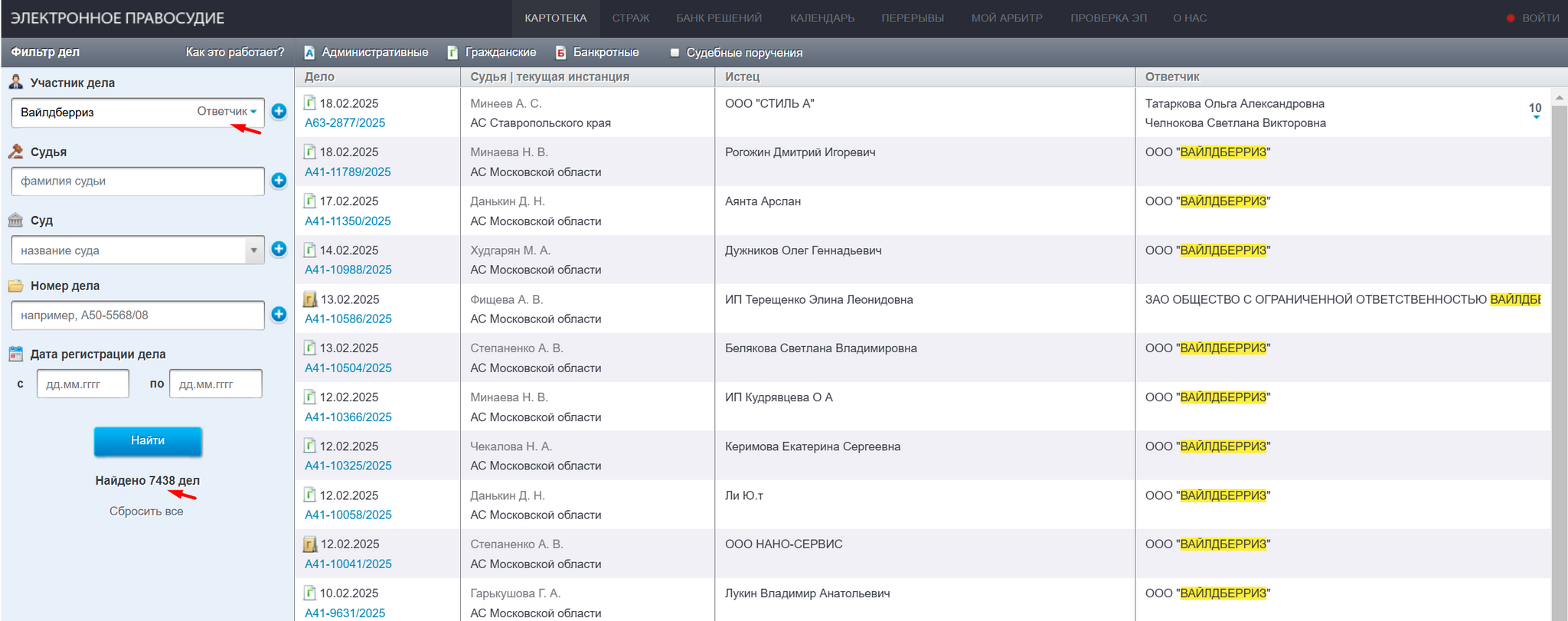Image resolution: width=1568 pixels, height=621 pixels.
Task: Click case type icon for А41-10988/2025
Action: 309,250
